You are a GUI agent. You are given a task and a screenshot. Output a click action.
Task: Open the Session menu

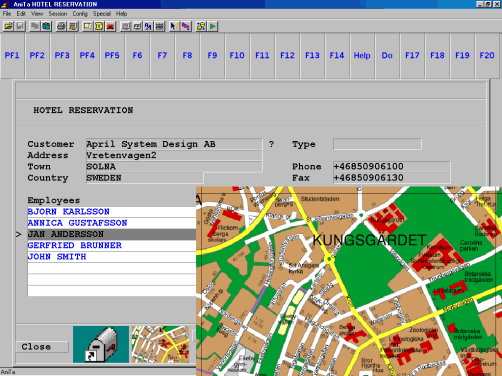point(58,14)
